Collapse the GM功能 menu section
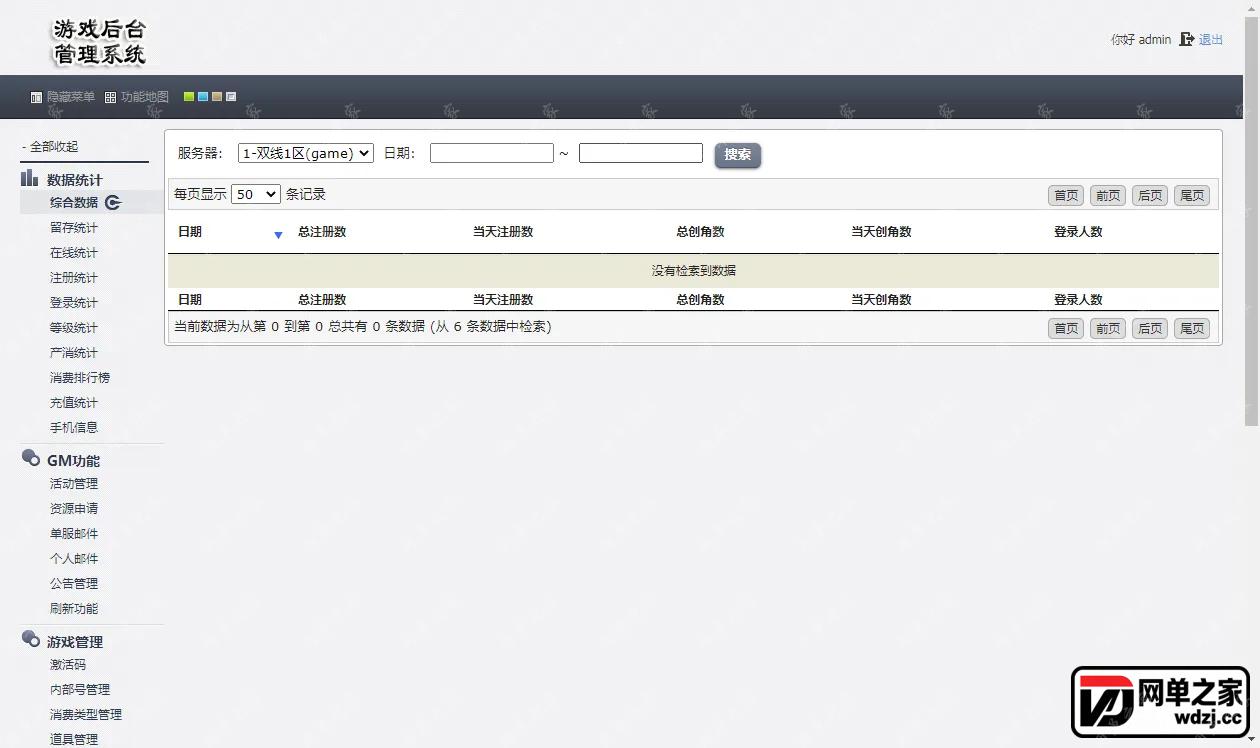Screen dimensions: 1260x748 coord(73,461)
